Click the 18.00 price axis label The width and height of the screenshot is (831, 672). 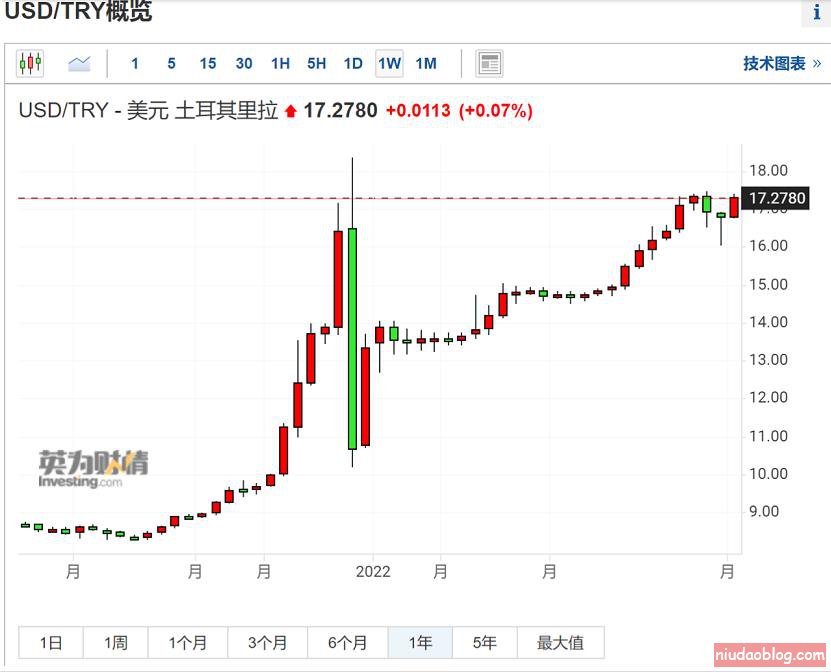pyautogui.click(x=768, y=171)
